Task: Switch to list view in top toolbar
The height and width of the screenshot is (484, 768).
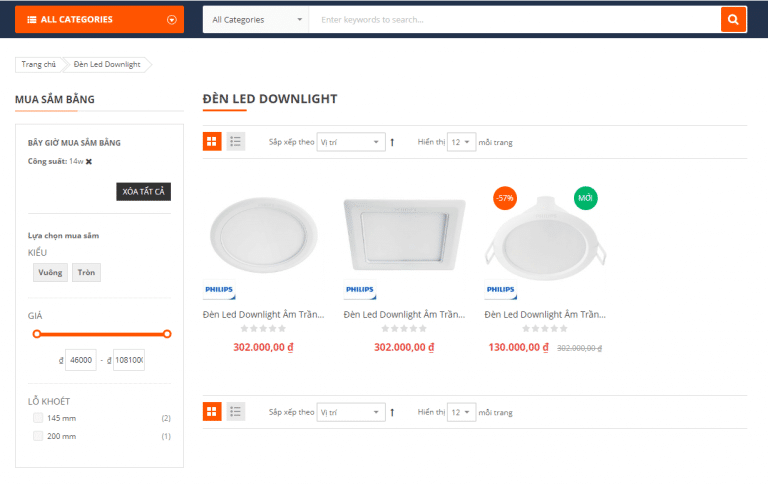Action: 236,142
